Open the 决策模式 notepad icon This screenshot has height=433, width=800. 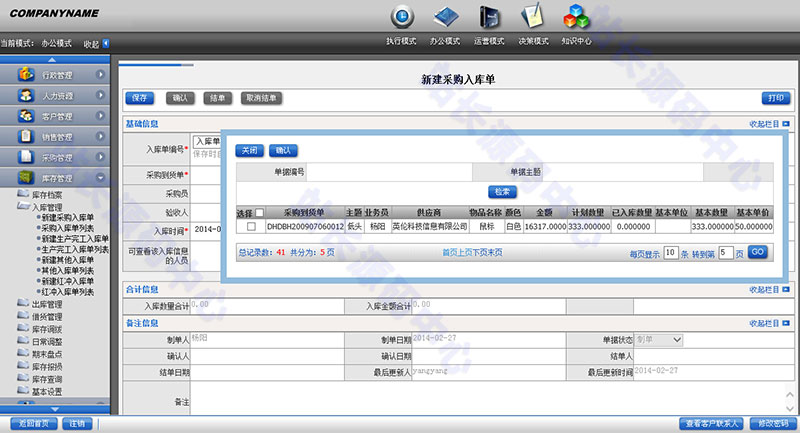(532, 18)
